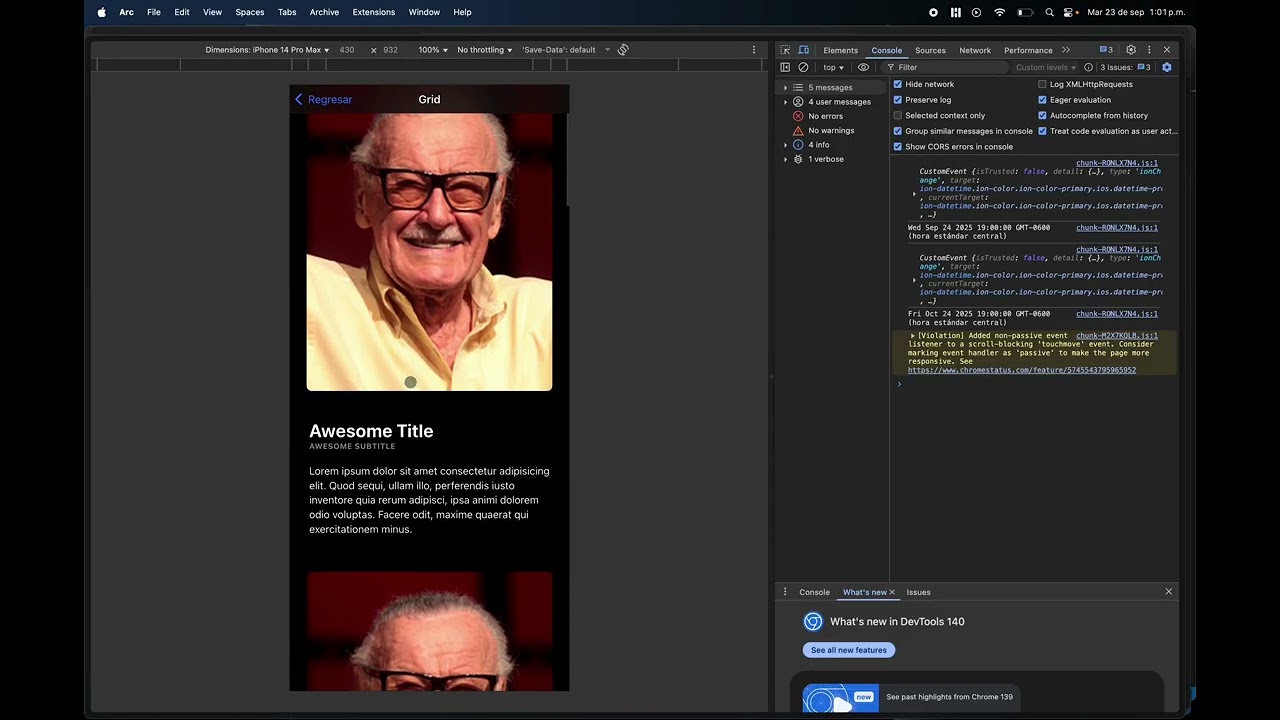Toggle Group similar messages in console

[x=897, y=131]
